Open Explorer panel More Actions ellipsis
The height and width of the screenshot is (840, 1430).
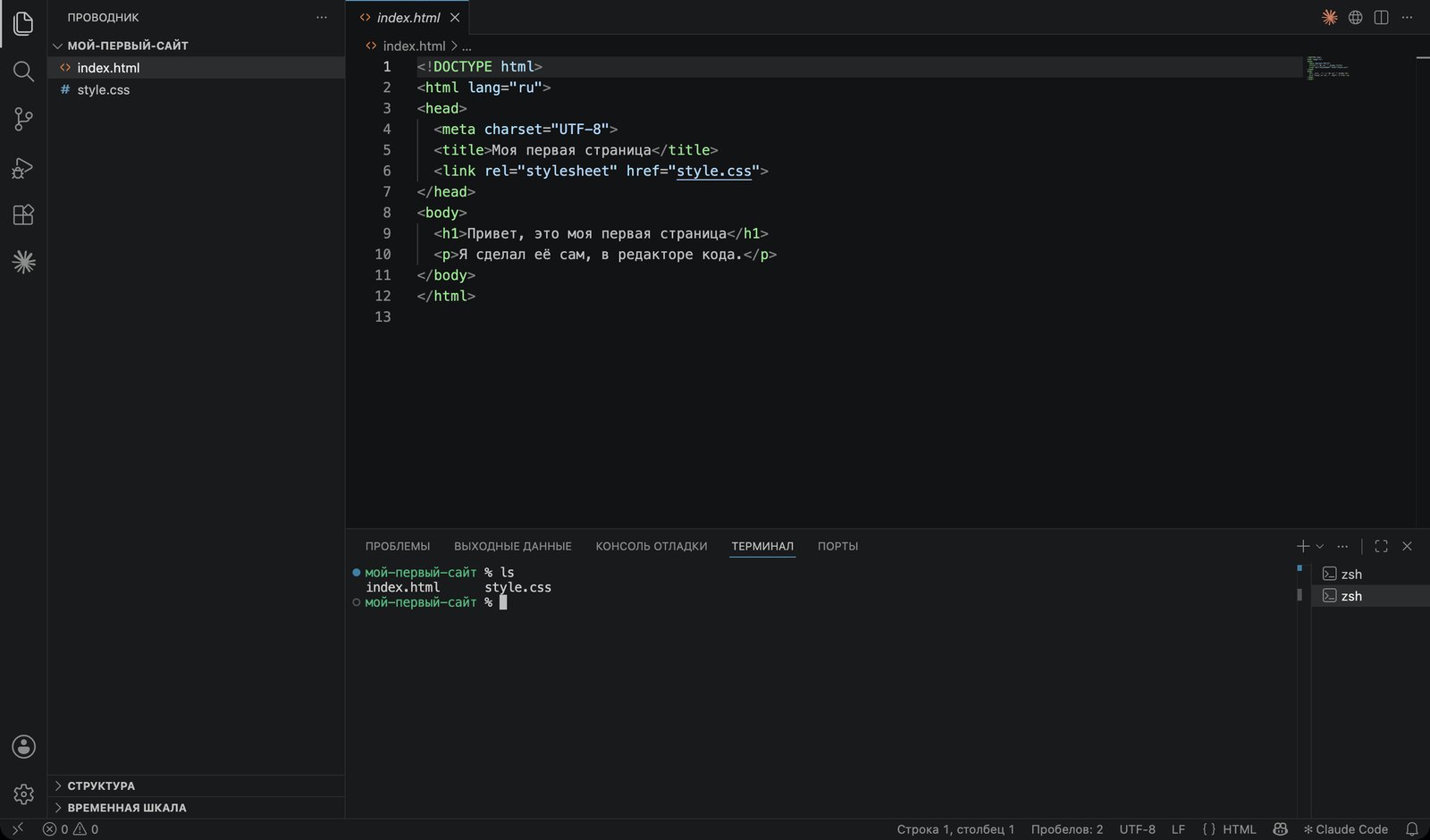tap(322, 17)
